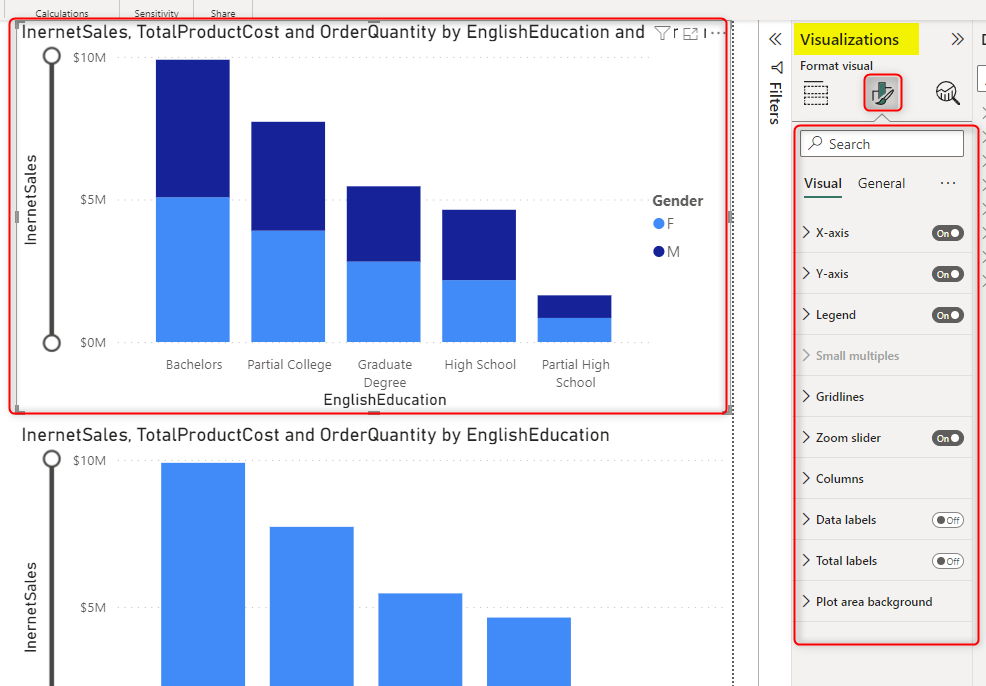This screenshot has height=686, width=986.
Task: Open the Analytics magnifier icon
Action: pos(947,94)
